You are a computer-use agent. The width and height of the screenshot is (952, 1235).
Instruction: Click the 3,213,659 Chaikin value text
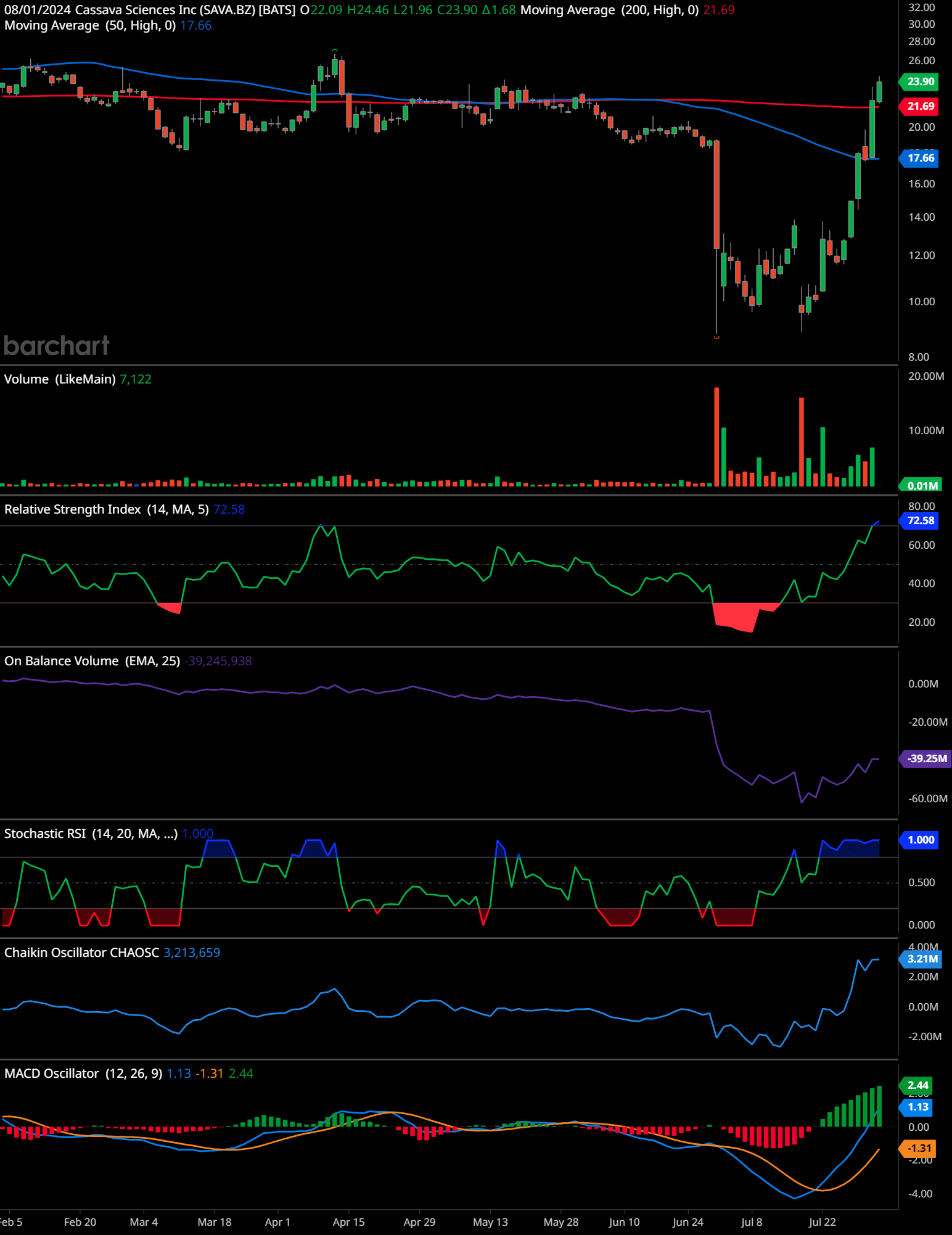point(192,953)
